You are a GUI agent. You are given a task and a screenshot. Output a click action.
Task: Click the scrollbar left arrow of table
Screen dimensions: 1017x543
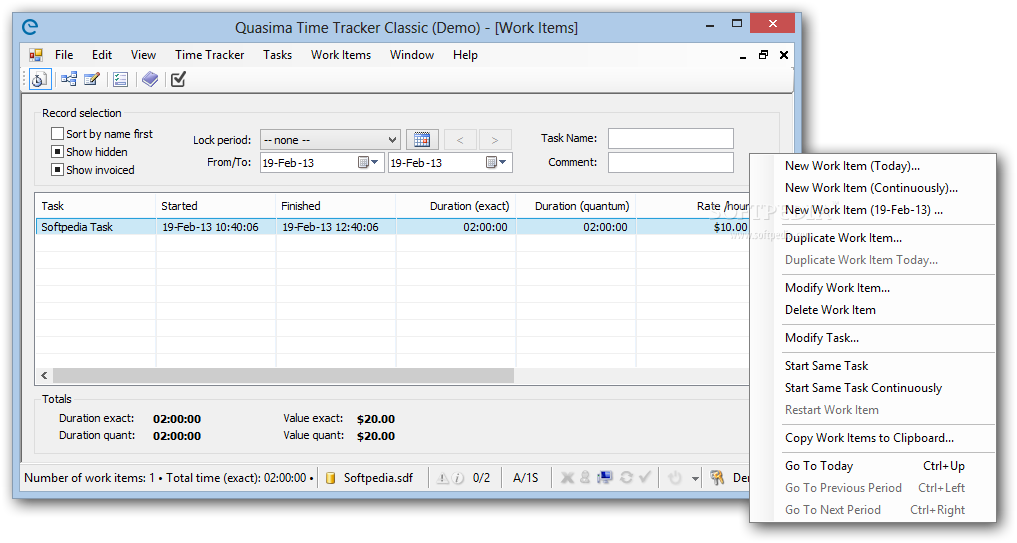click(44, 376)
